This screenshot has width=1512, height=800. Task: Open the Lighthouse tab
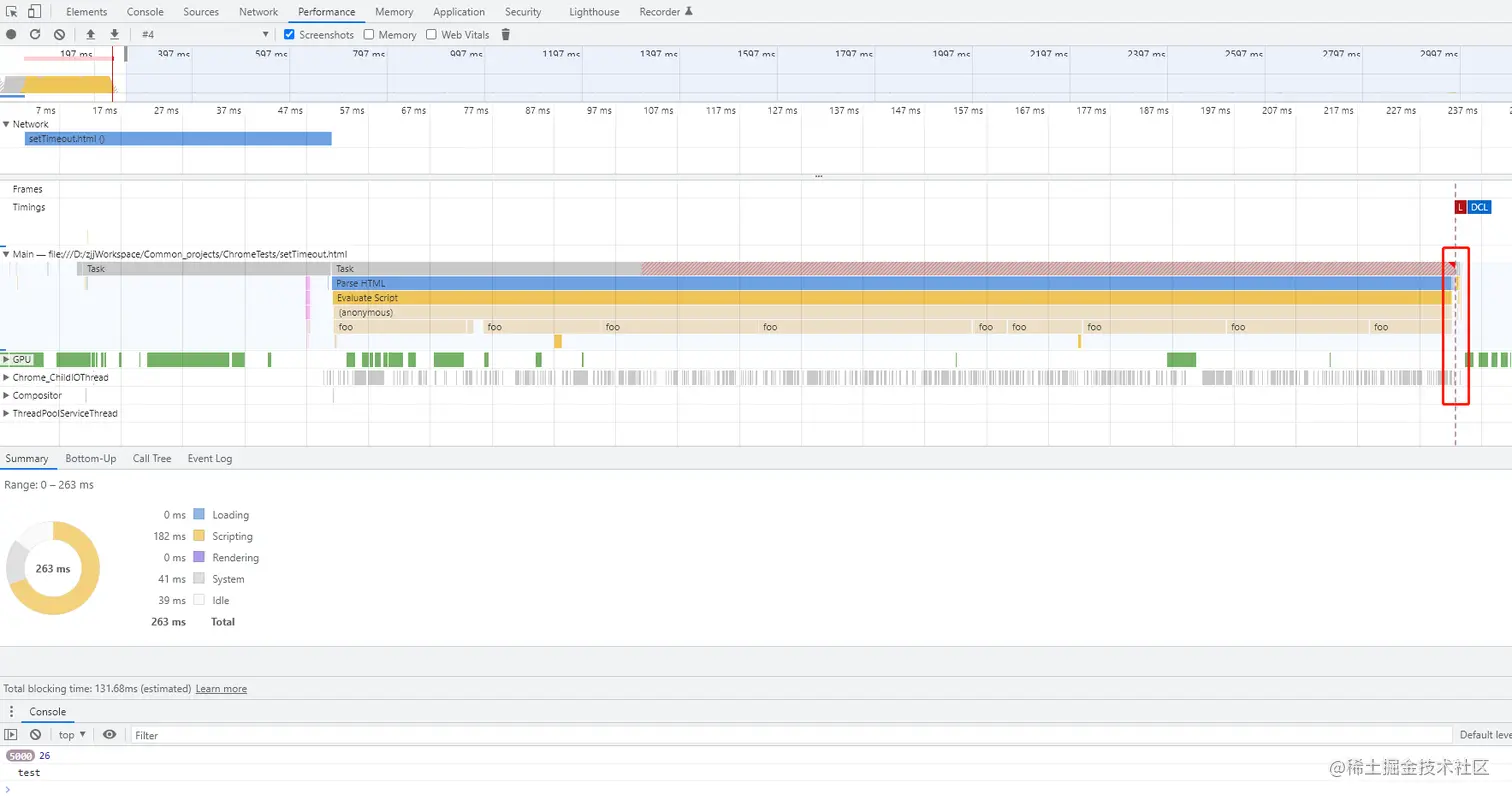click(x=594, y=12)
